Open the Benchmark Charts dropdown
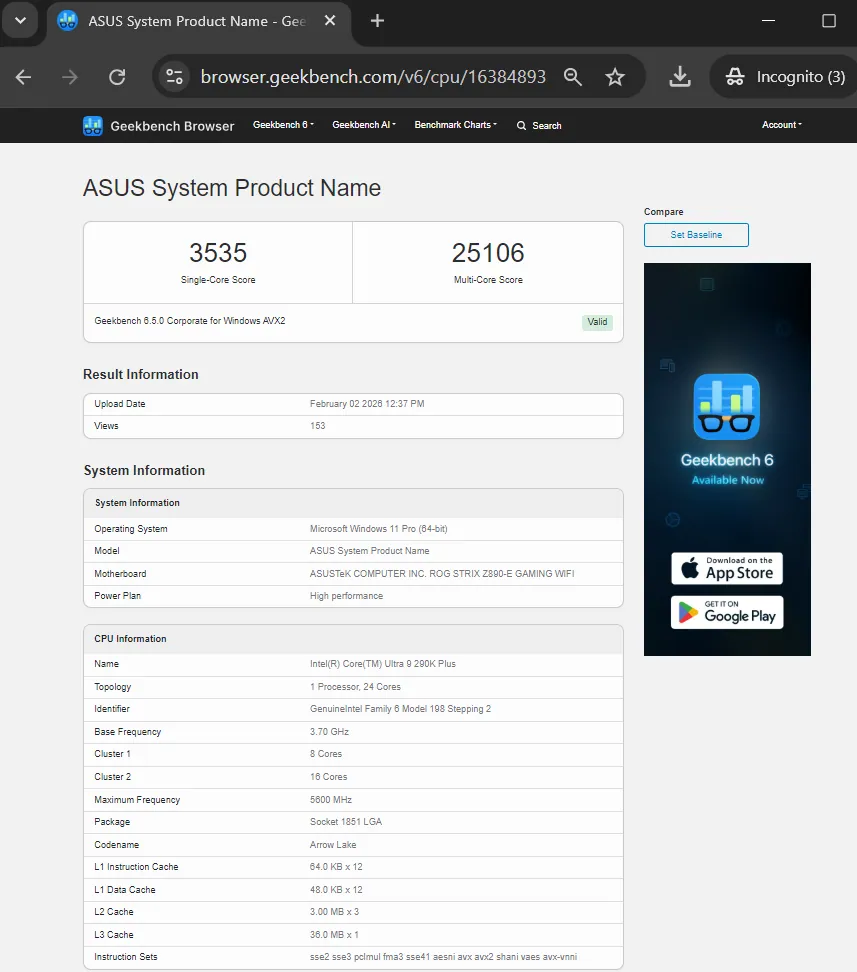Viewport: 857px width, 972px height. [455, 125]
